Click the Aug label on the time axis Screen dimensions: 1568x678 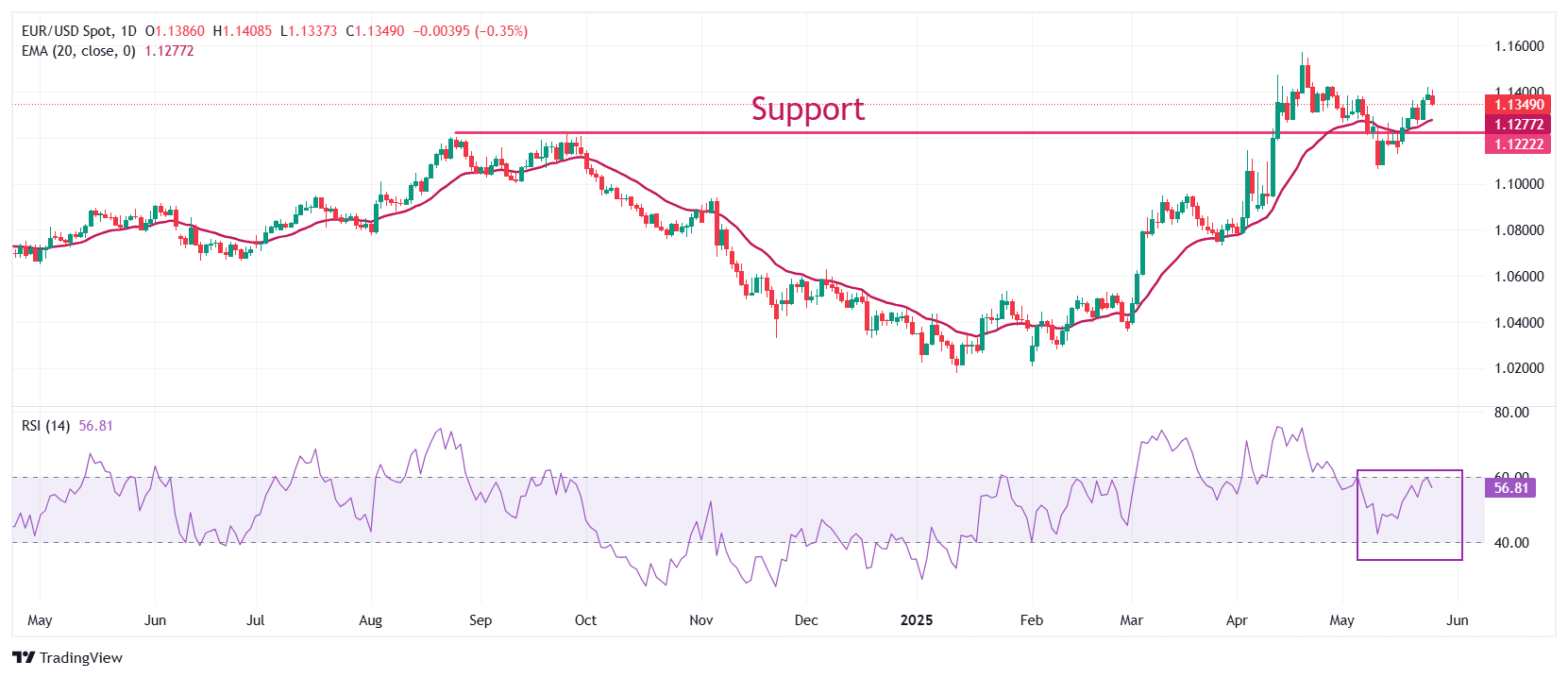pos(370,620)
